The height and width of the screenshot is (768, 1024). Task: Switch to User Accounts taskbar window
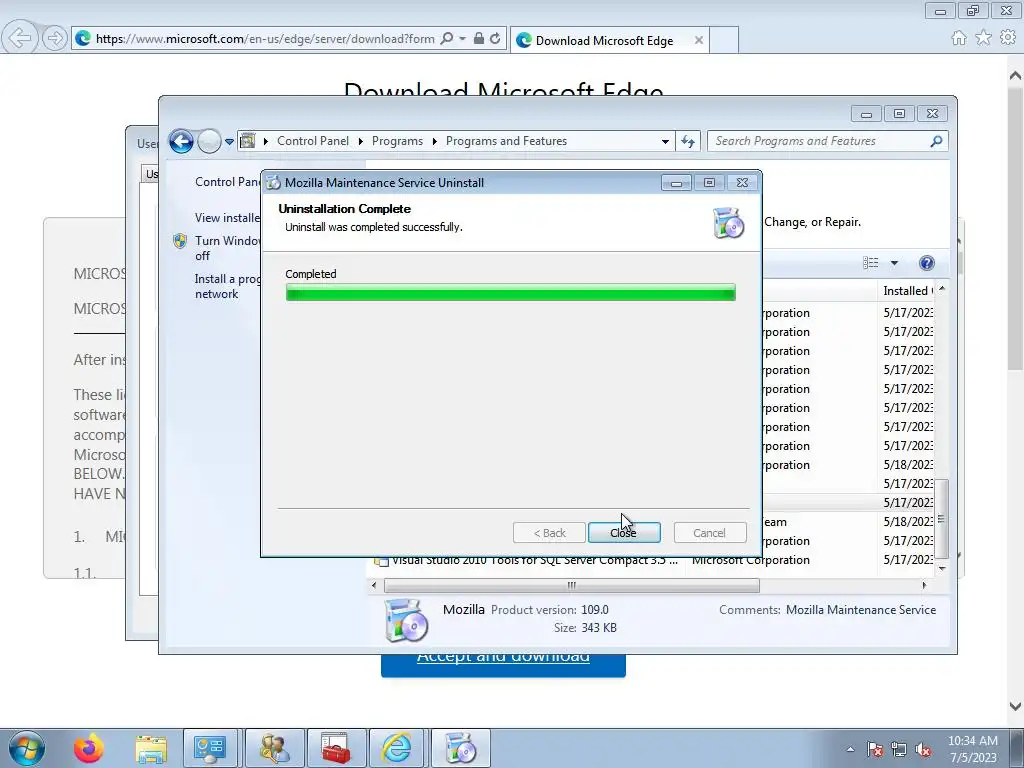pos(274,748)
